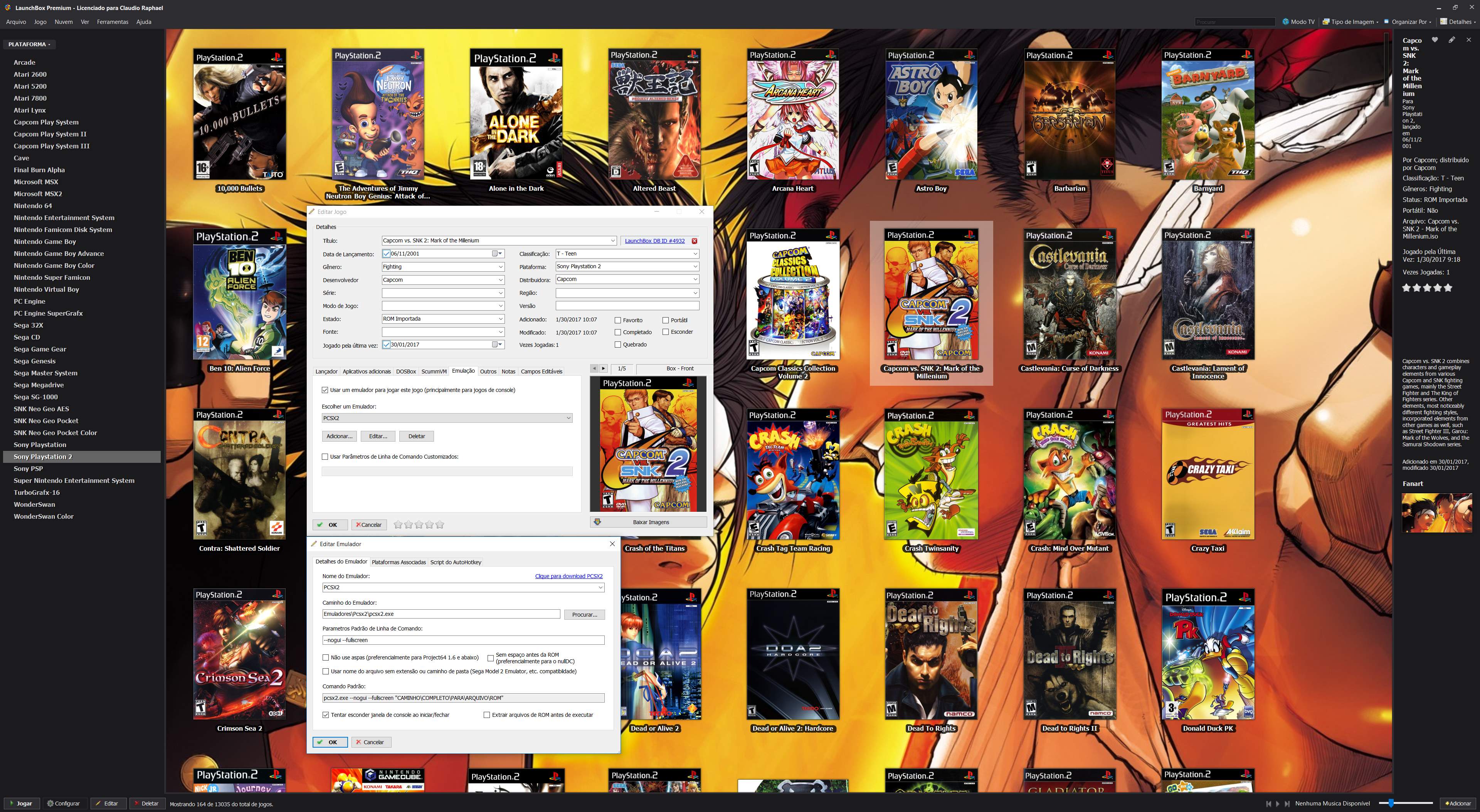The width and height of the screenshot is (1480, 812).
Task: Click Baixar Imagens download button
Action: coord(649,522)
